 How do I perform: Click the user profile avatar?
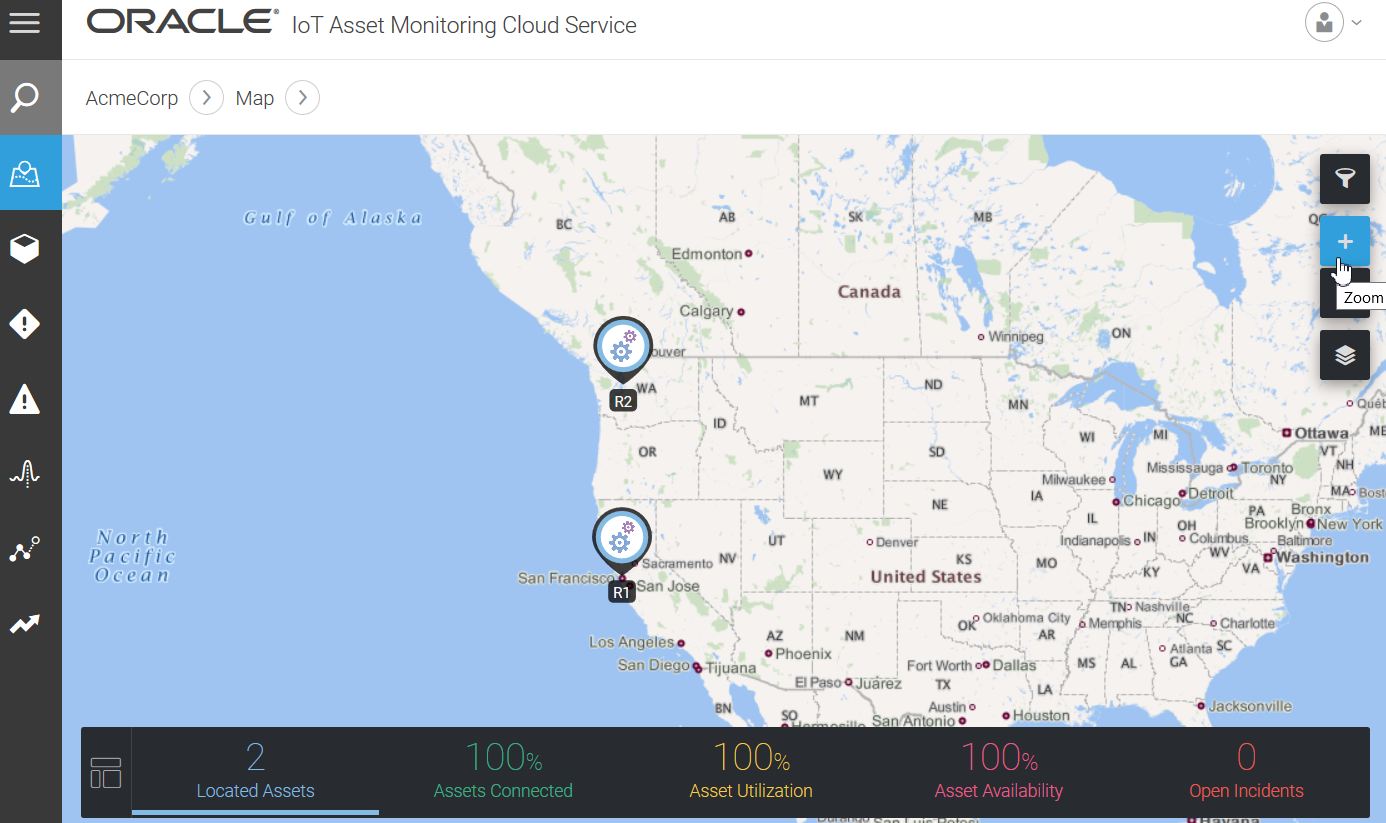[1324, 22]
